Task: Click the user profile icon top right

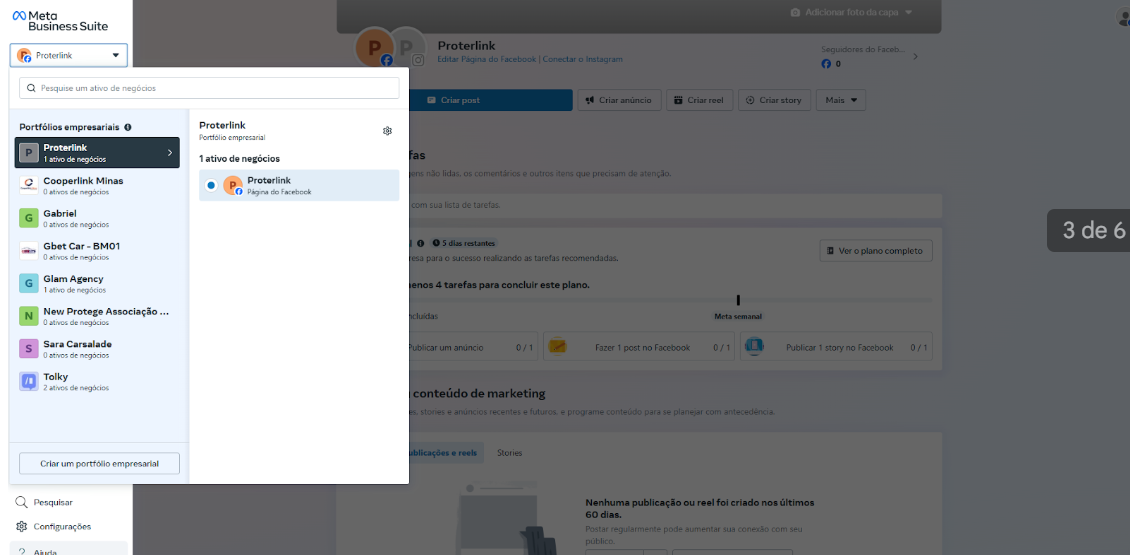Action: pos(1123,19)
